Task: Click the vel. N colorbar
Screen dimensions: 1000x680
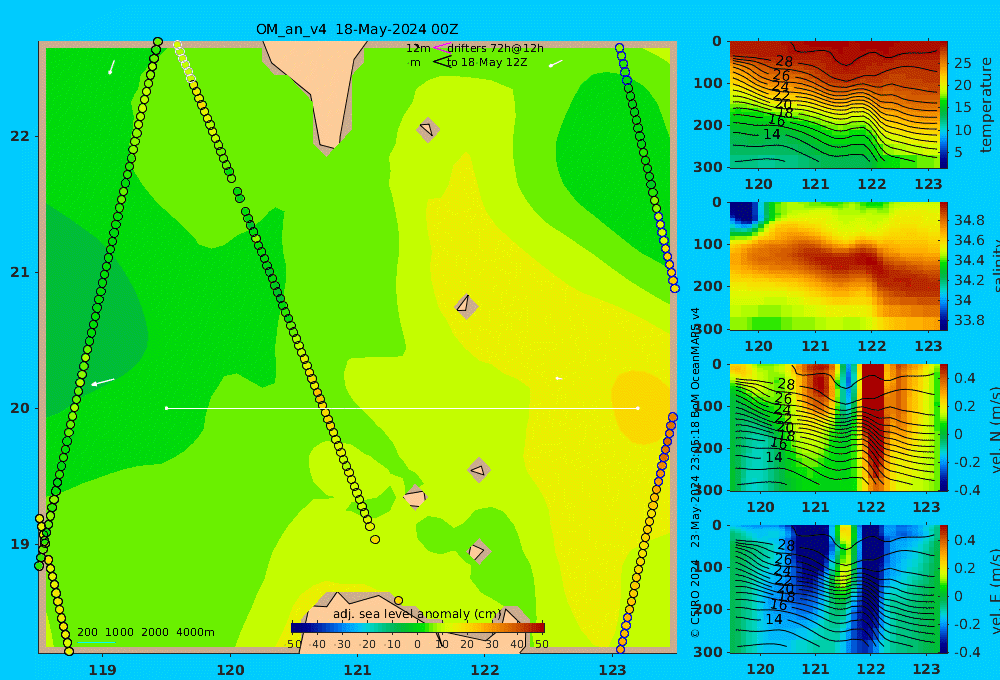Action: pyautogui.click(x=944, y=427)
